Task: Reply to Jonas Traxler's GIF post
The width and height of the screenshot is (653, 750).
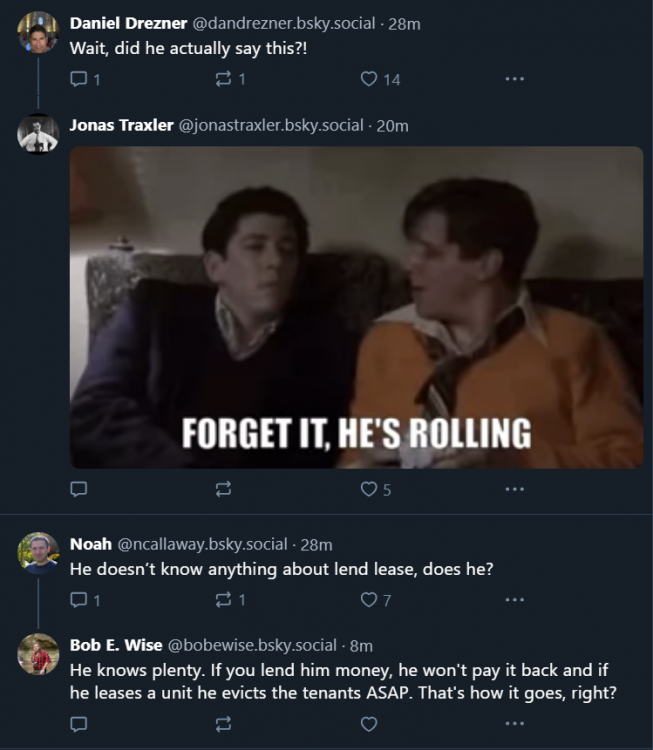Action: point(79,489)
